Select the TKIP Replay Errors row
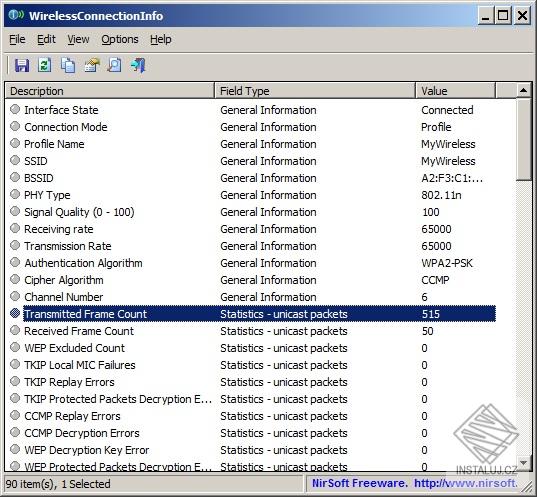The height and width of the screenshot is (497, 537). coord(252,382)
